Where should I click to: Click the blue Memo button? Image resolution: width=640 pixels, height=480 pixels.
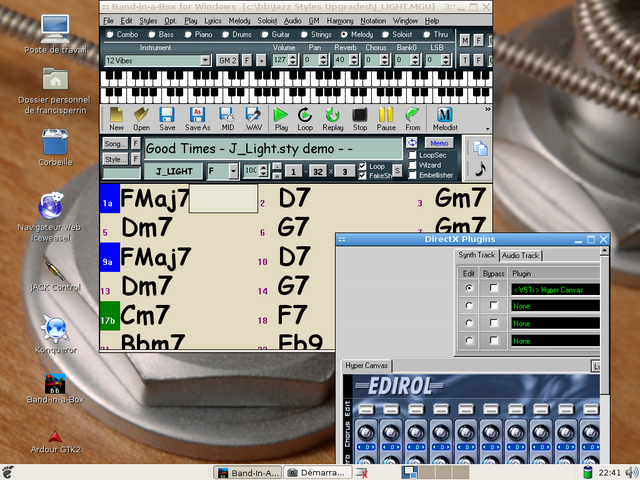(x=439, y=143)
